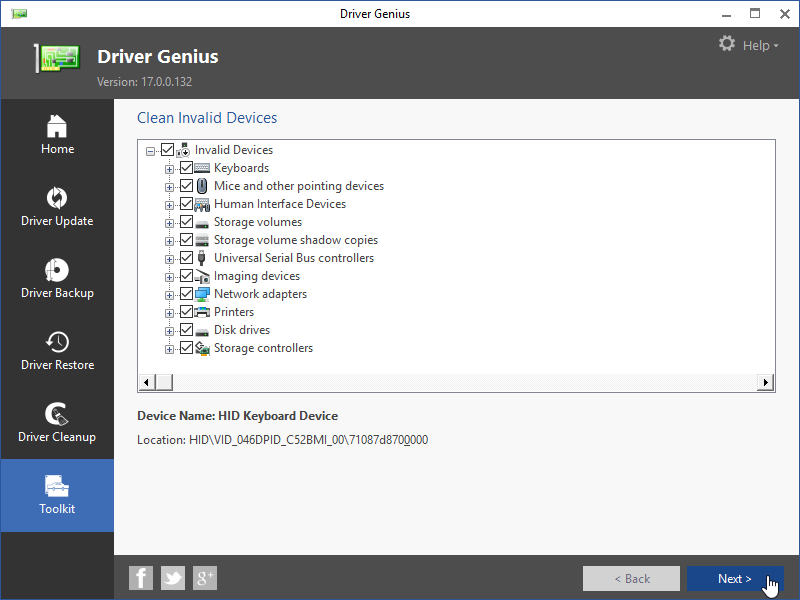
Task: Click the Invalid Devices root icon
Action: pos(183,150)
